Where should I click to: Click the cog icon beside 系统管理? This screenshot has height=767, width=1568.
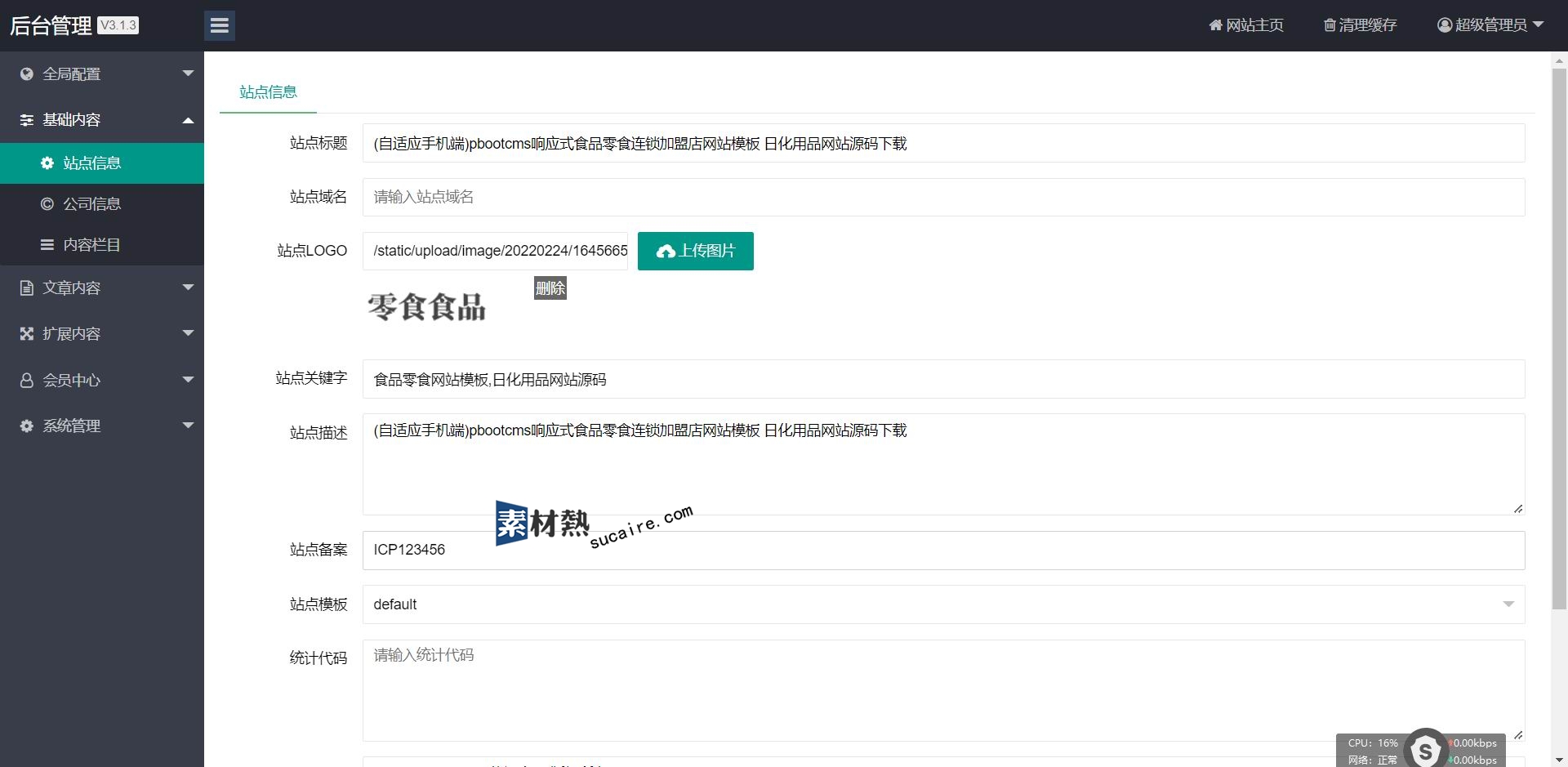pos(27,426)
